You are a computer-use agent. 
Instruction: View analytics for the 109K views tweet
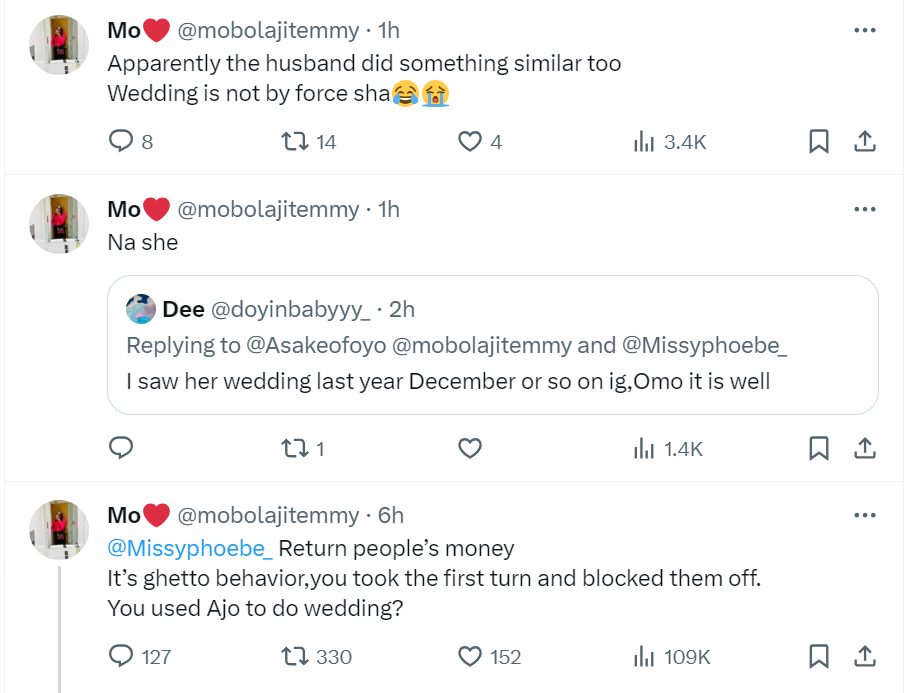tap(644, 656)
